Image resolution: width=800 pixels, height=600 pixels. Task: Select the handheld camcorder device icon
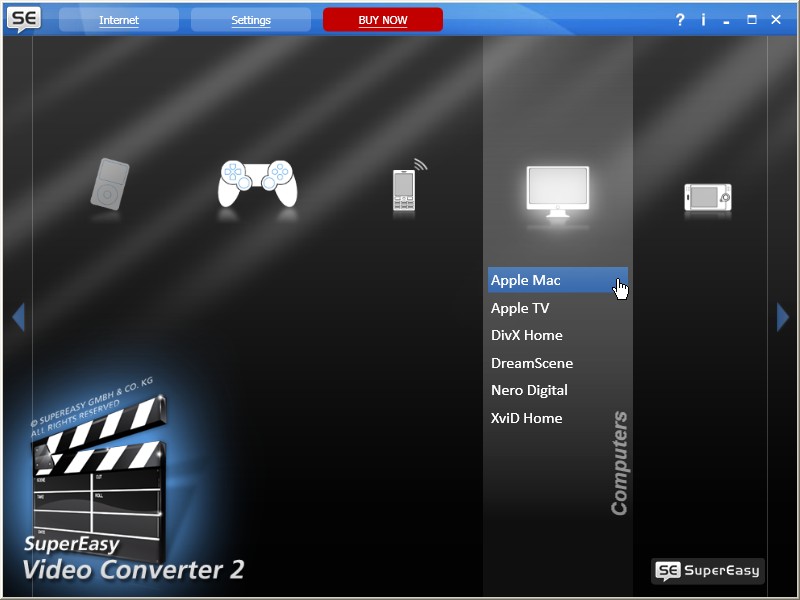[x=708, y=197]
